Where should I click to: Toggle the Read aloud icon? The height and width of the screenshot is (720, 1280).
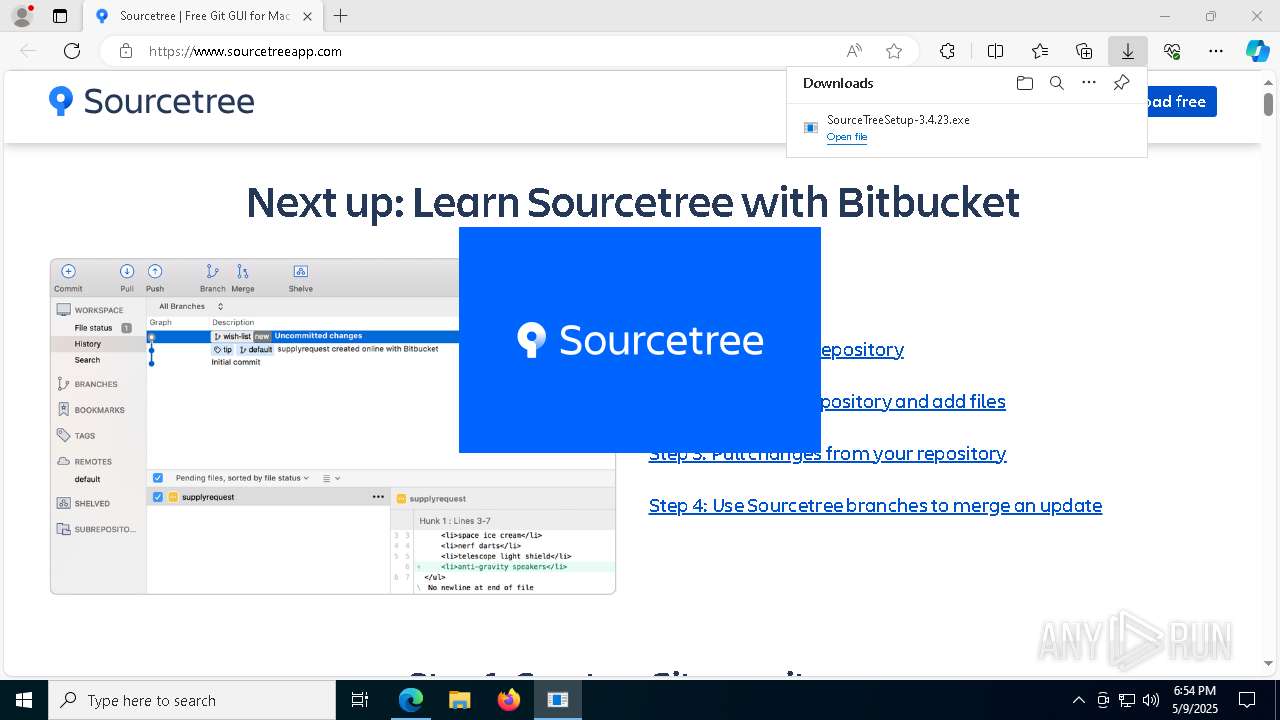[854, 51]
